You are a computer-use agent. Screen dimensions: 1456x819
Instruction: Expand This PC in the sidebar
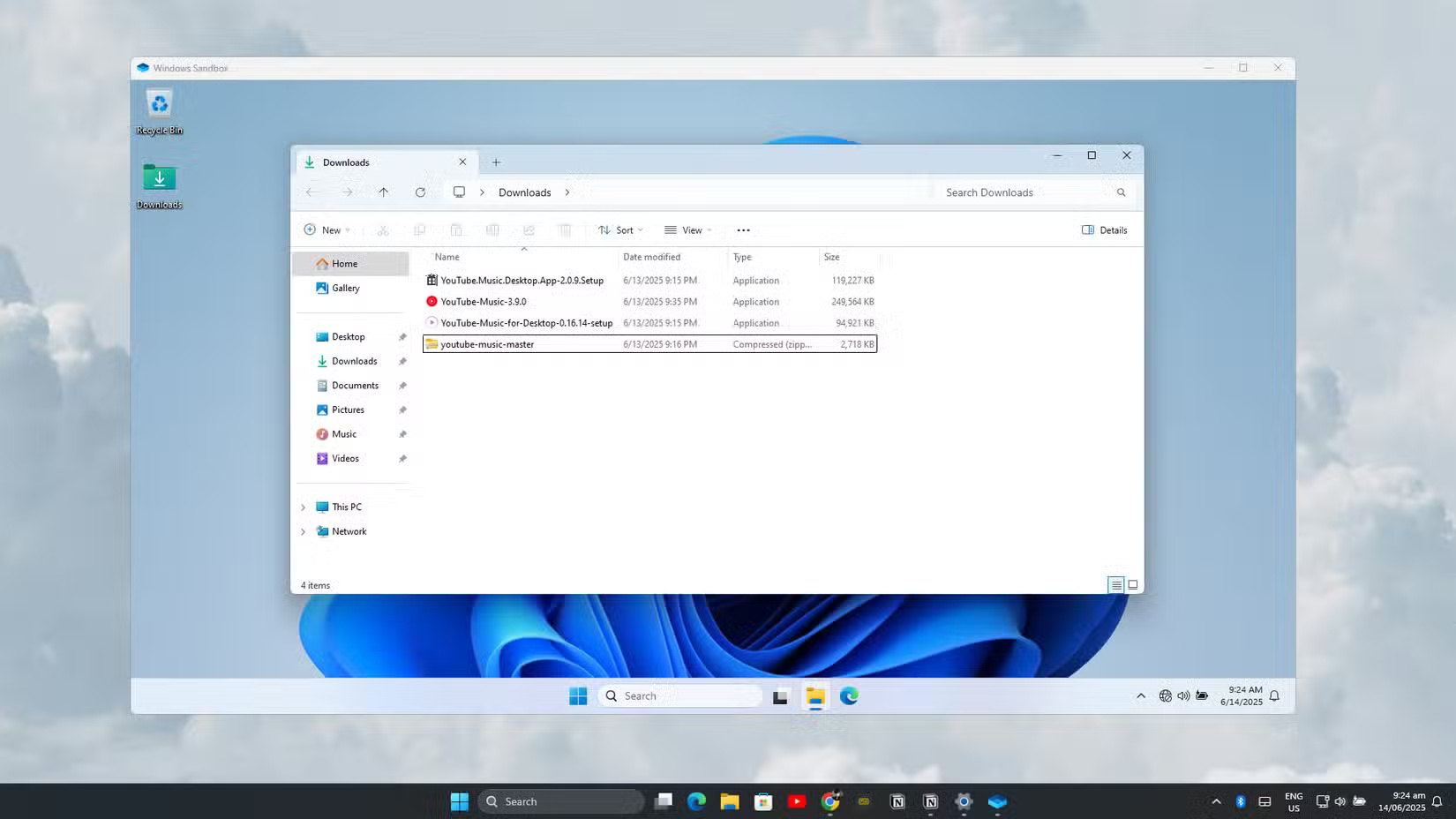point(304,507)
